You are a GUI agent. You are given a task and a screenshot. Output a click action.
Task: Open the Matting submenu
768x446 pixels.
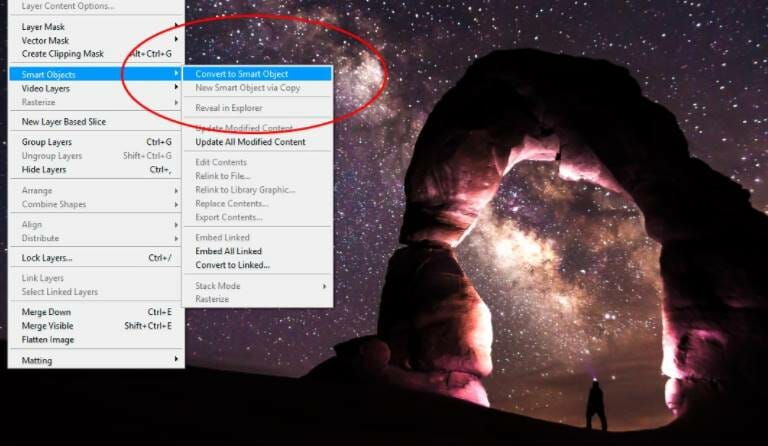click(x=96, y=360)
